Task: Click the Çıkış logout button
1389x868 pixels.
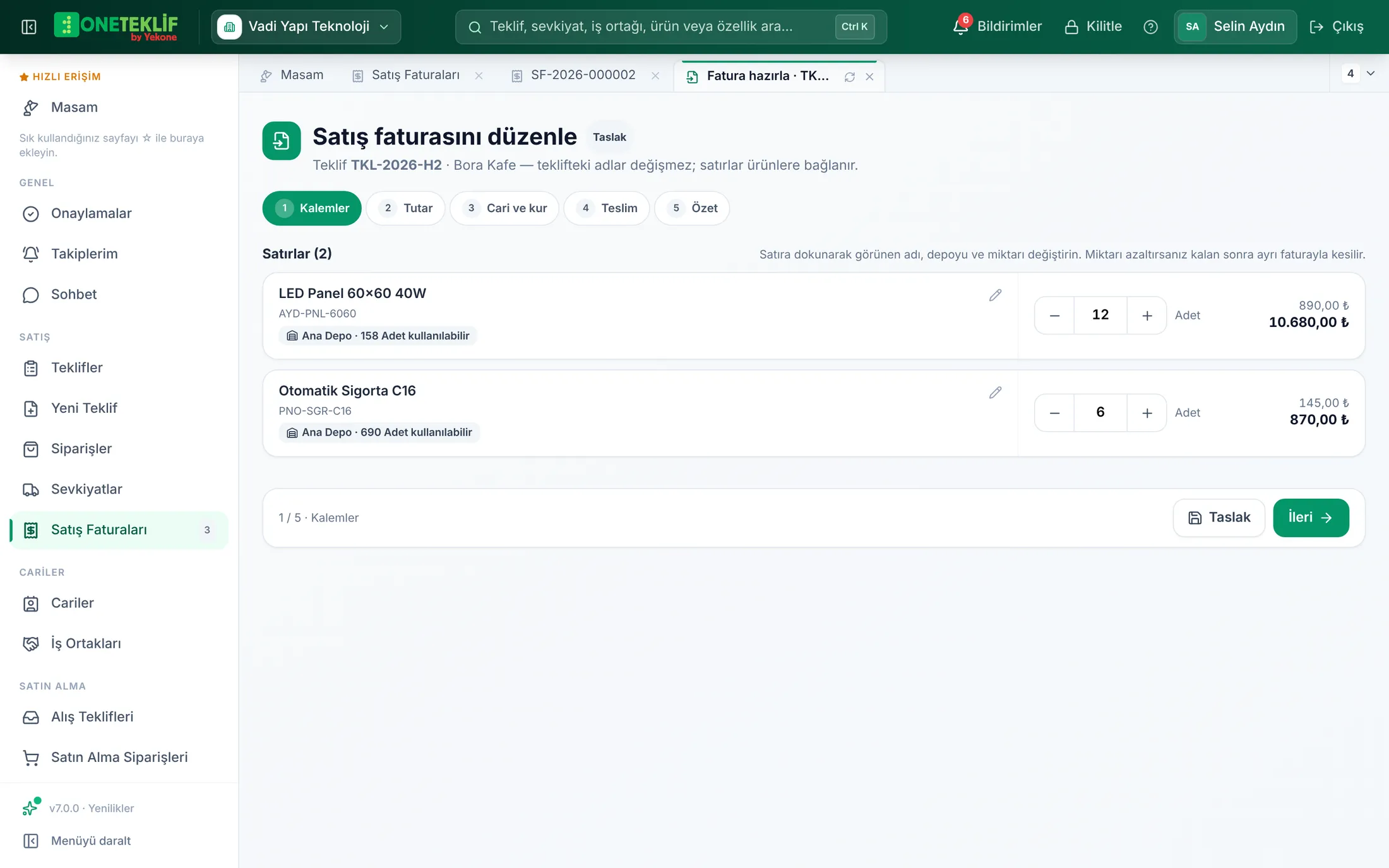Action: pyautogui.click(x=1337, y=27)
